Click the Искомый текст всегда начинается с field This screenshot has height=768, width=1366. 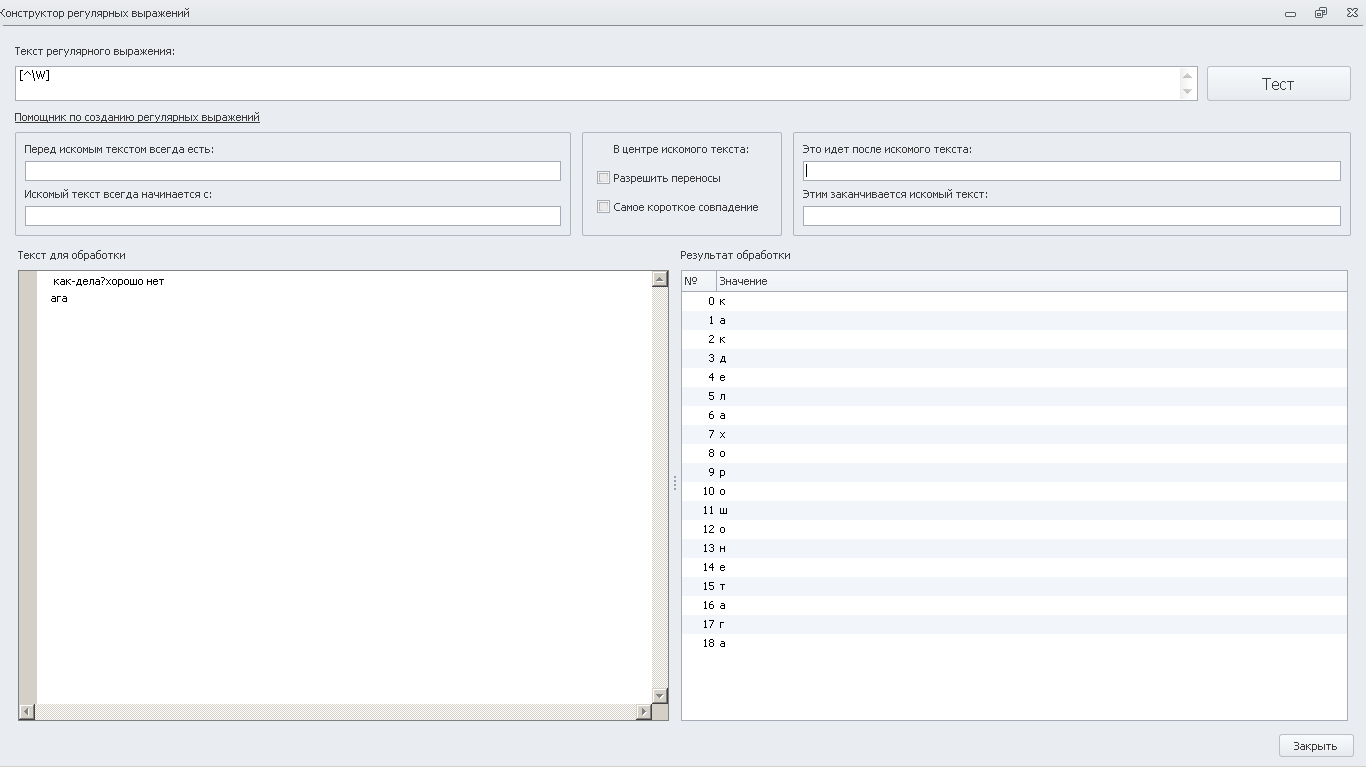tap(293, 216)
